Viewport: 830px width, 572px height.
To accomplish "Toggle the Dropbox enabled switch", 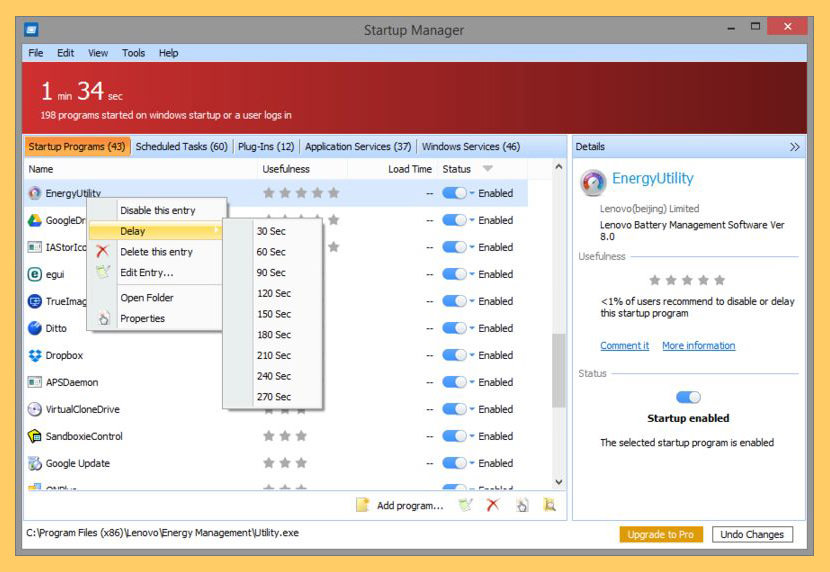I will pyautogui.click(x=454, y=355).
